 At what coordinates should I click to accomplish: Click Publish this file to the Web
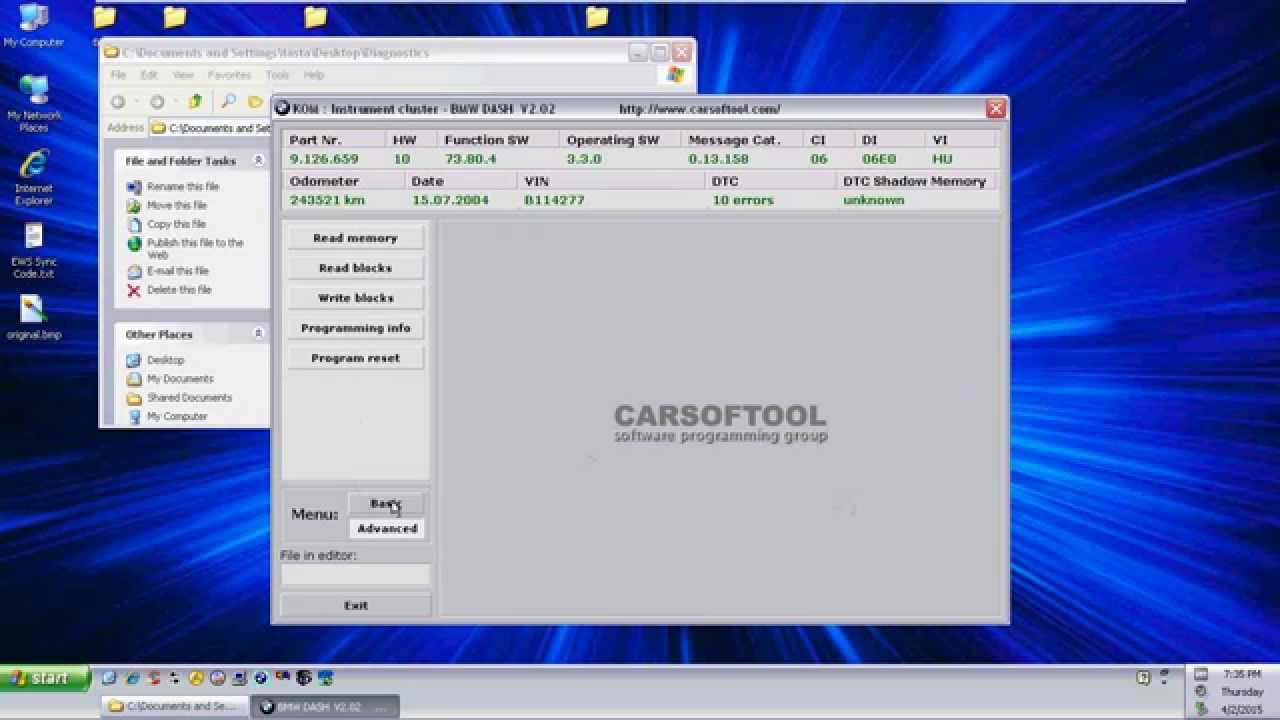pos(195,248)
